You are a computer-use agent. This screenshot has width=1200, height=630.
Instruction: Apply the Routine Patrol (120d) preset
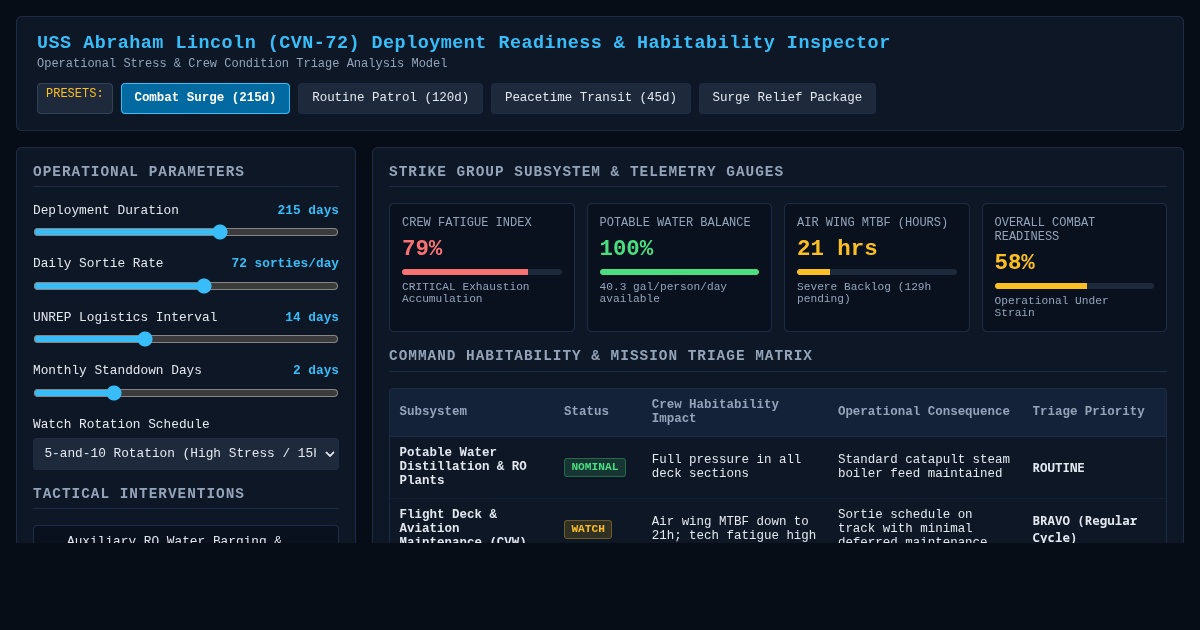click(390, 98)
